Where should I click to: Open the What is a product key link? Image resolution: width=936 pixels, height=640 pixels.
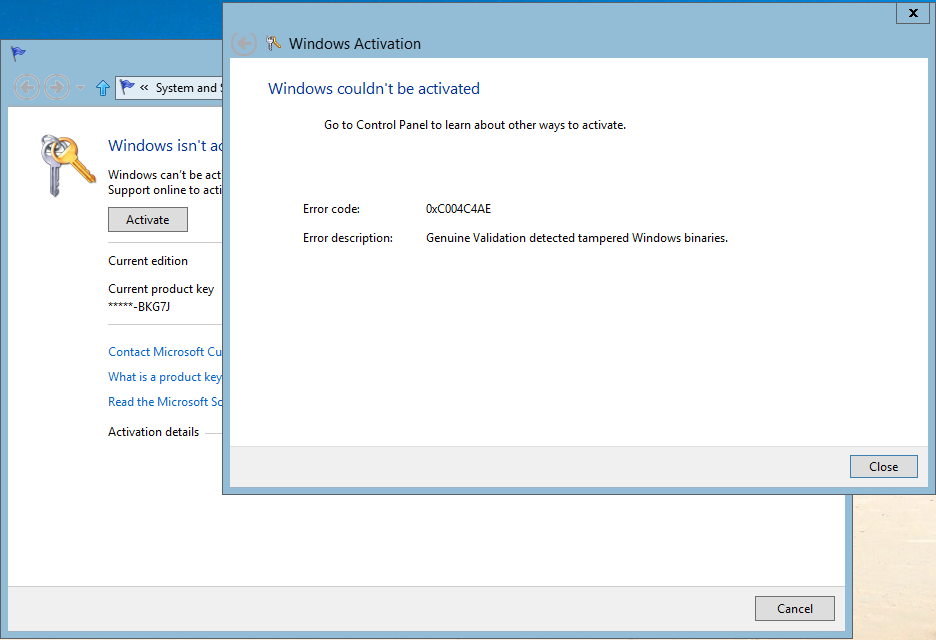coord(165,377)
